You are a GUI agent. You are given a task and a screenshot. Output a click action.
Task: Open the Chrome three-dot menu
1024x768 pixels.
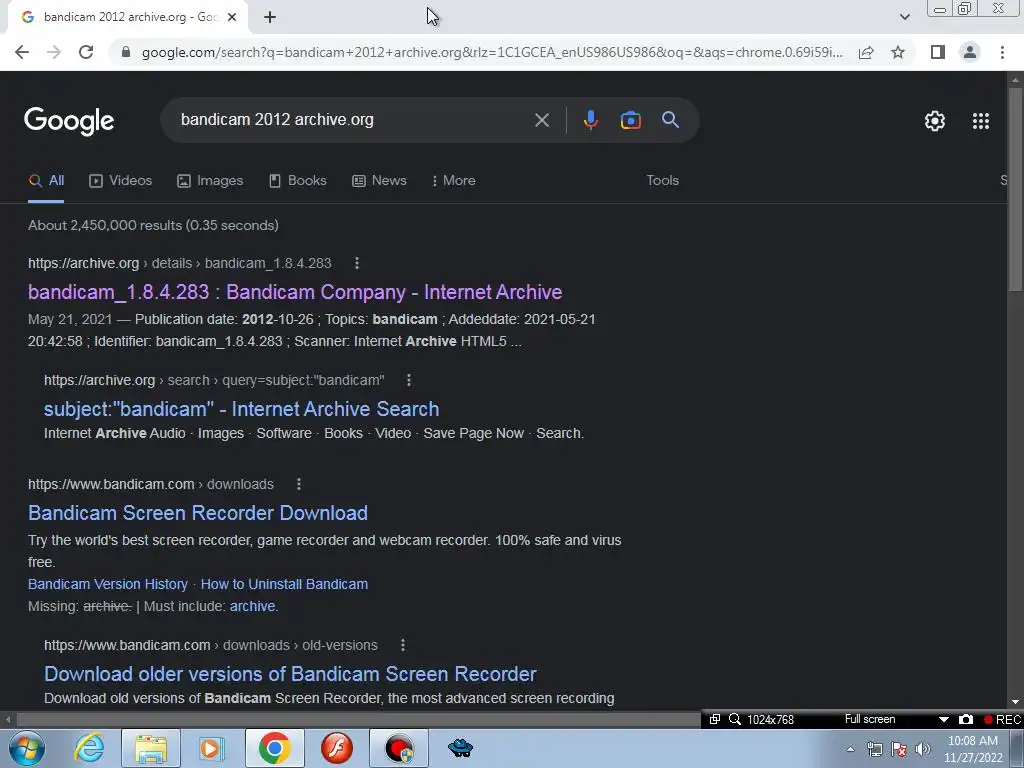(1002, 52)
